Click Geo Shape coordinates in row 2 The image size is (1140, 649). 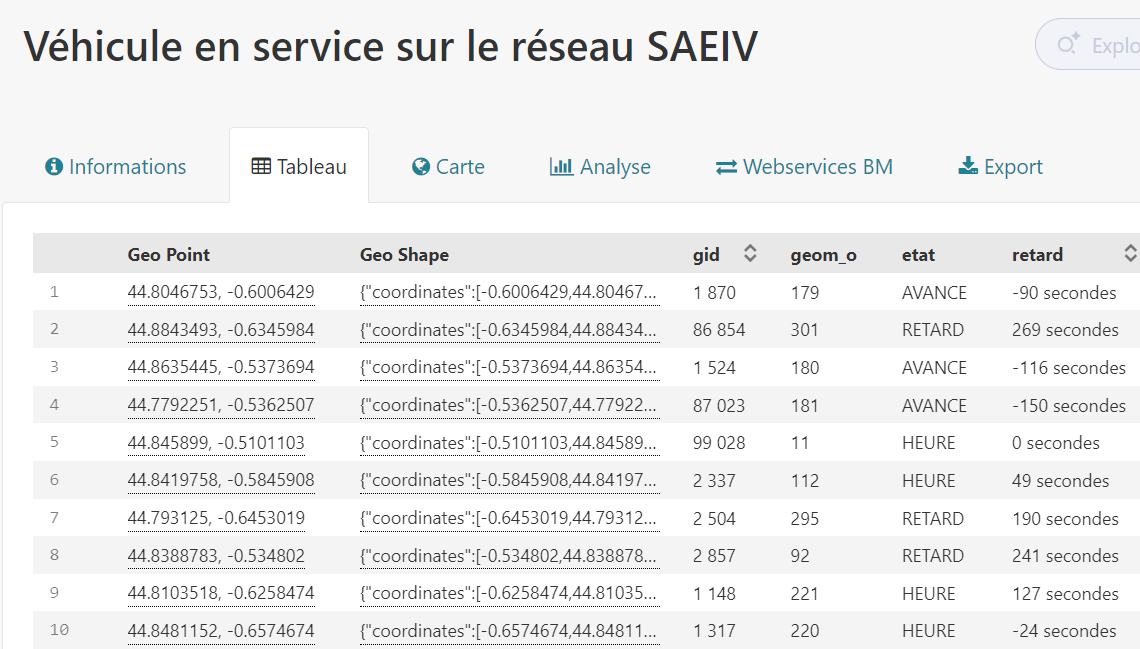(509, 330)
